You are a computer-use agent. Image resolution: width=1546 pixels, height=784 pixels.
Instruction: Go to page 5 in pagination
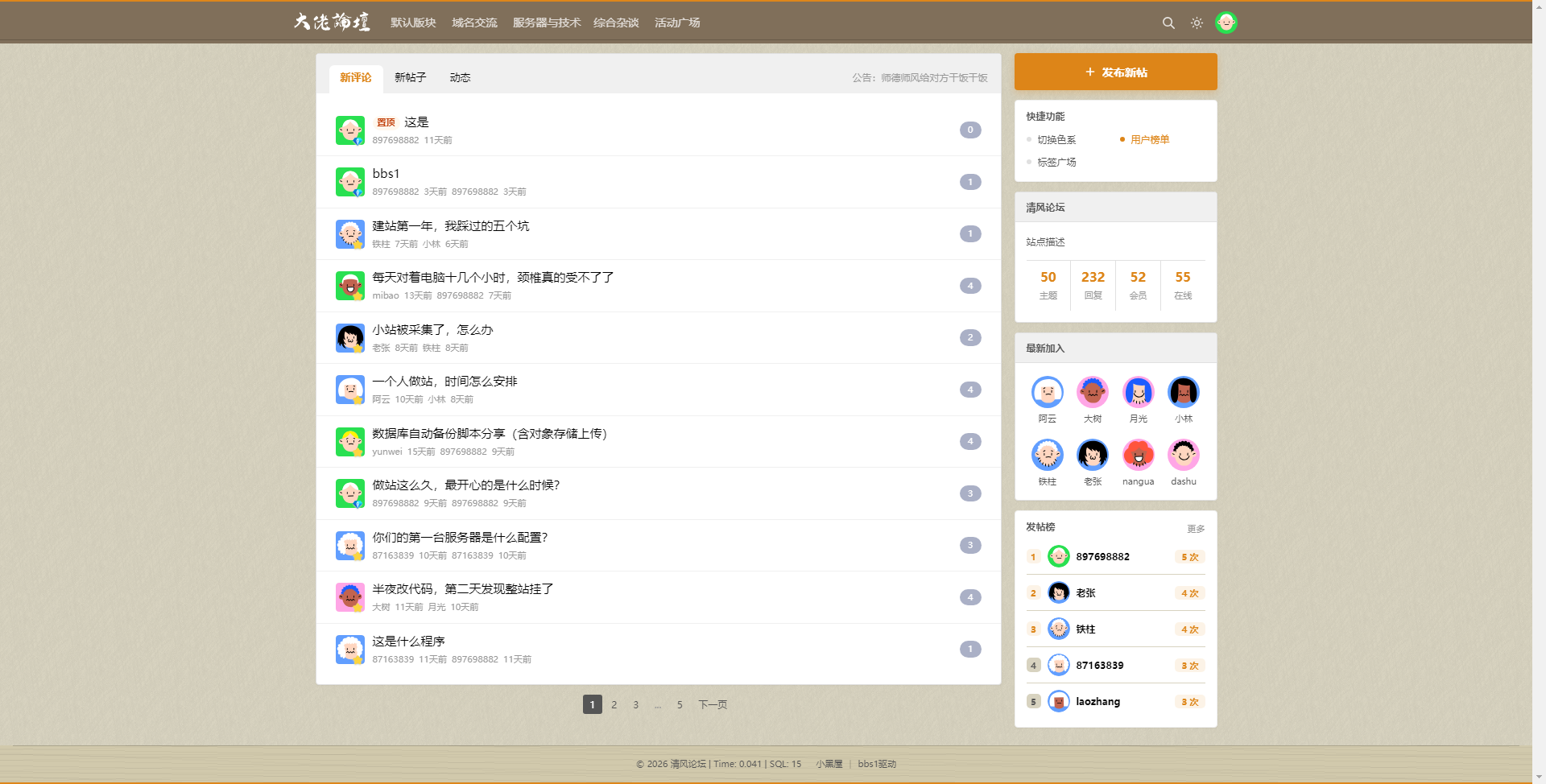(x=680, y=705)
